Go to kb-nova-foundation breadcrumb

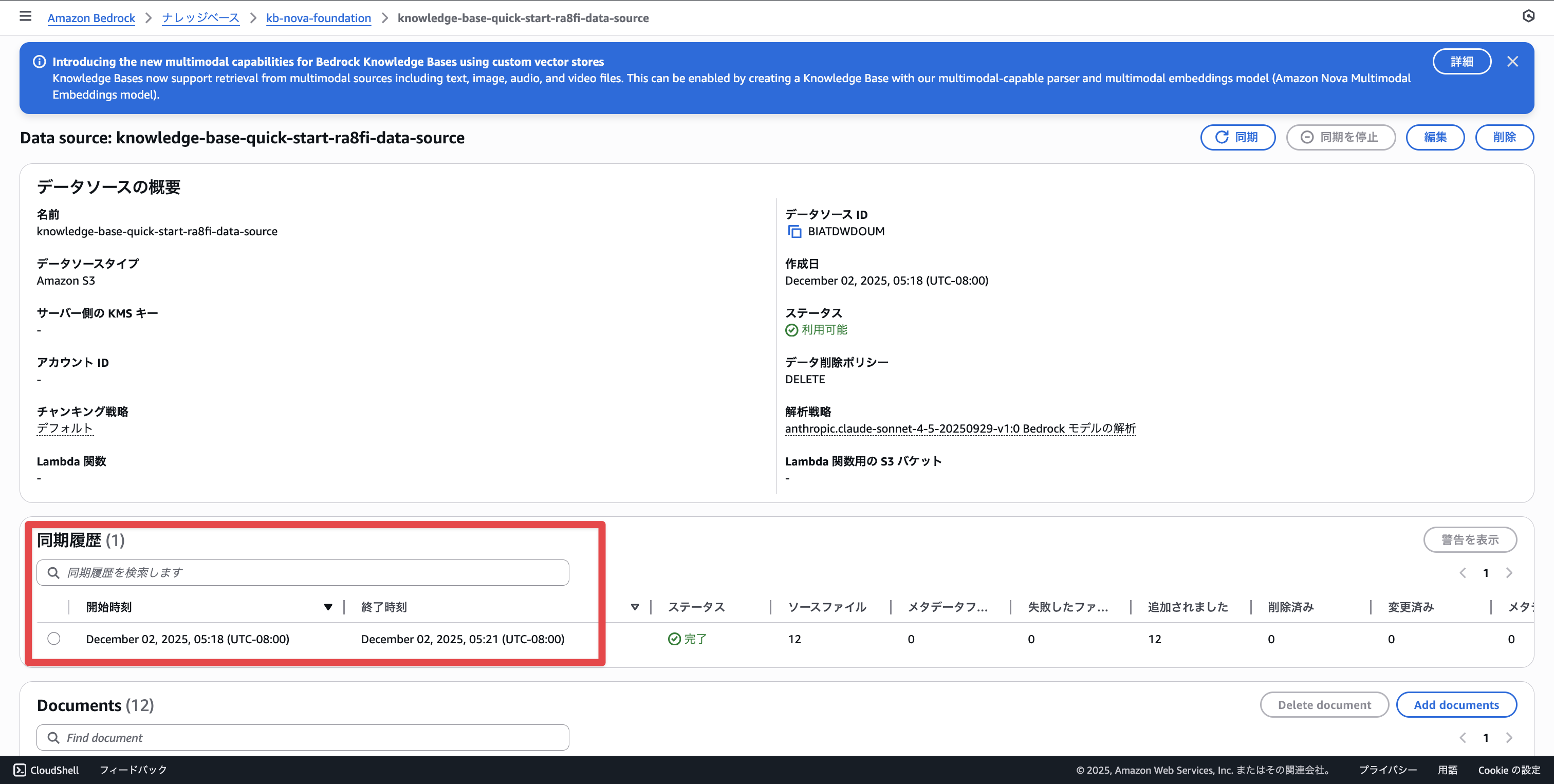(318, 18)
